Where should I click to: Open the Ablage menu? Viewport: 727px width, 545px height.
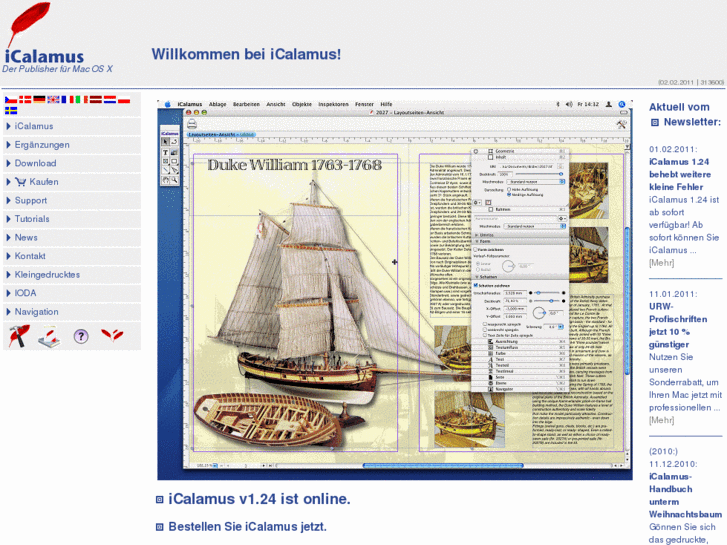coord(217,104)
